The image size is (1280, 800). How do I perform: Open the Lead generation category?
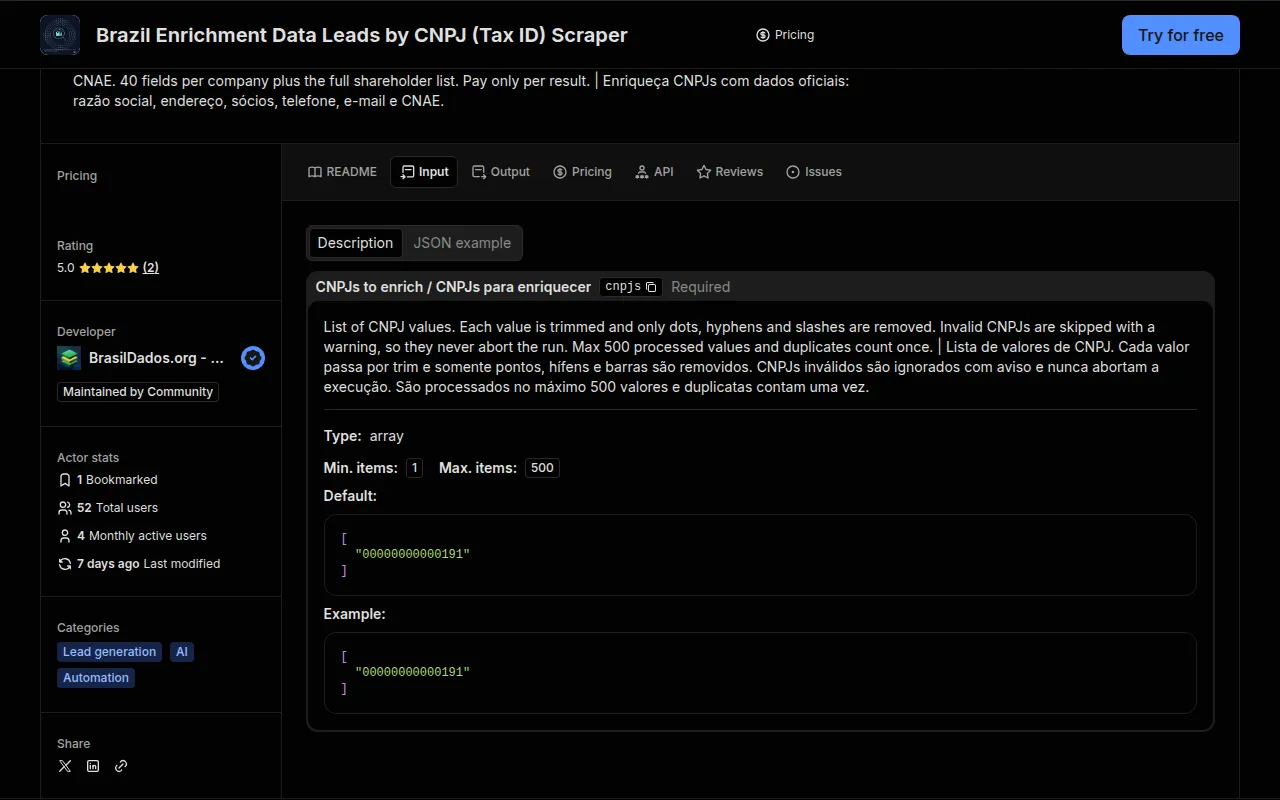[110, 652]
